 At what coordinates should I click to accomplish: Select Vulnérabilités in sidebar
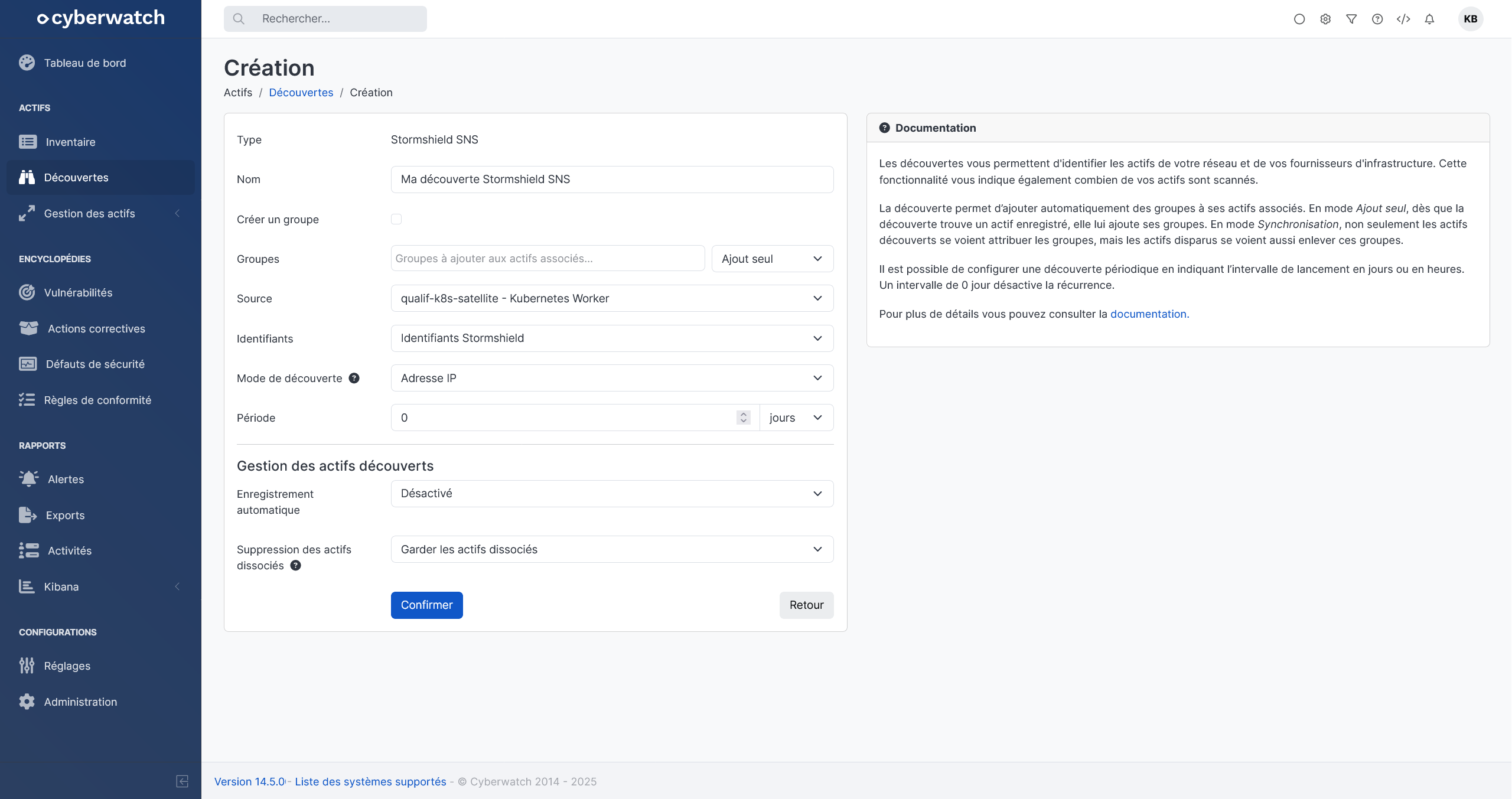click(100, 292)
